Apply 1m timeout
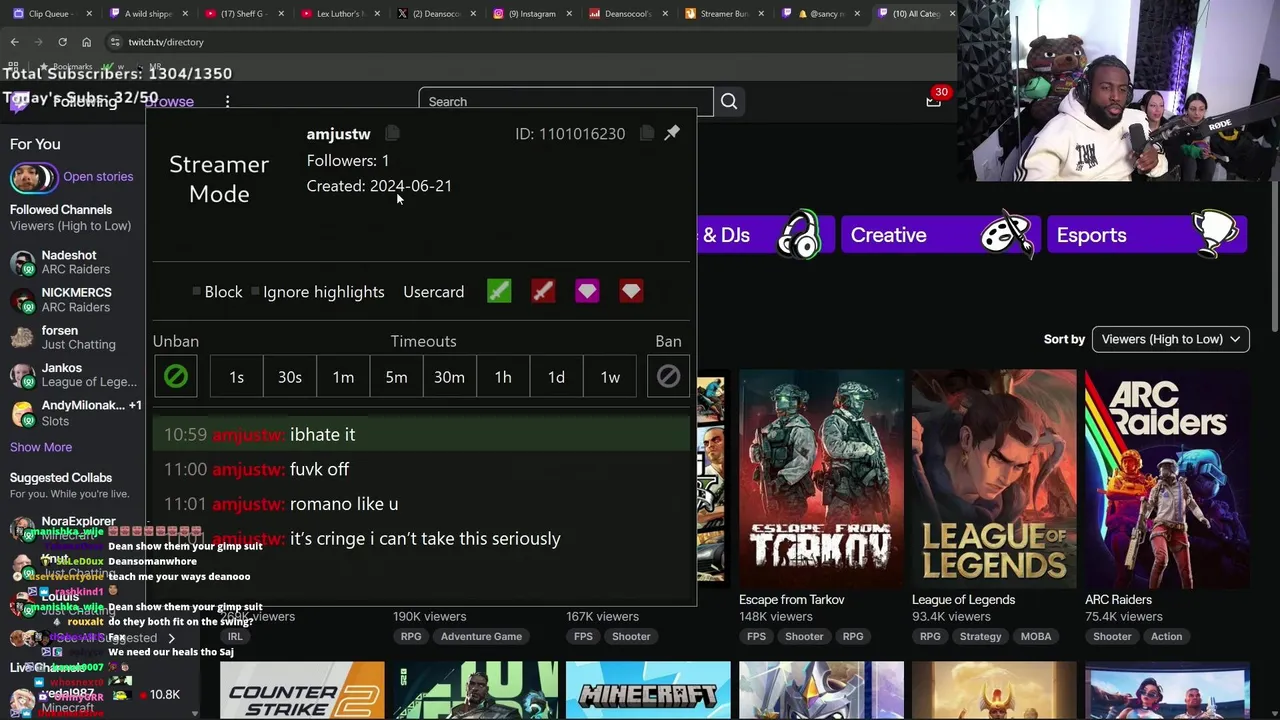1280x720 pixels. (x=343, y=376)
